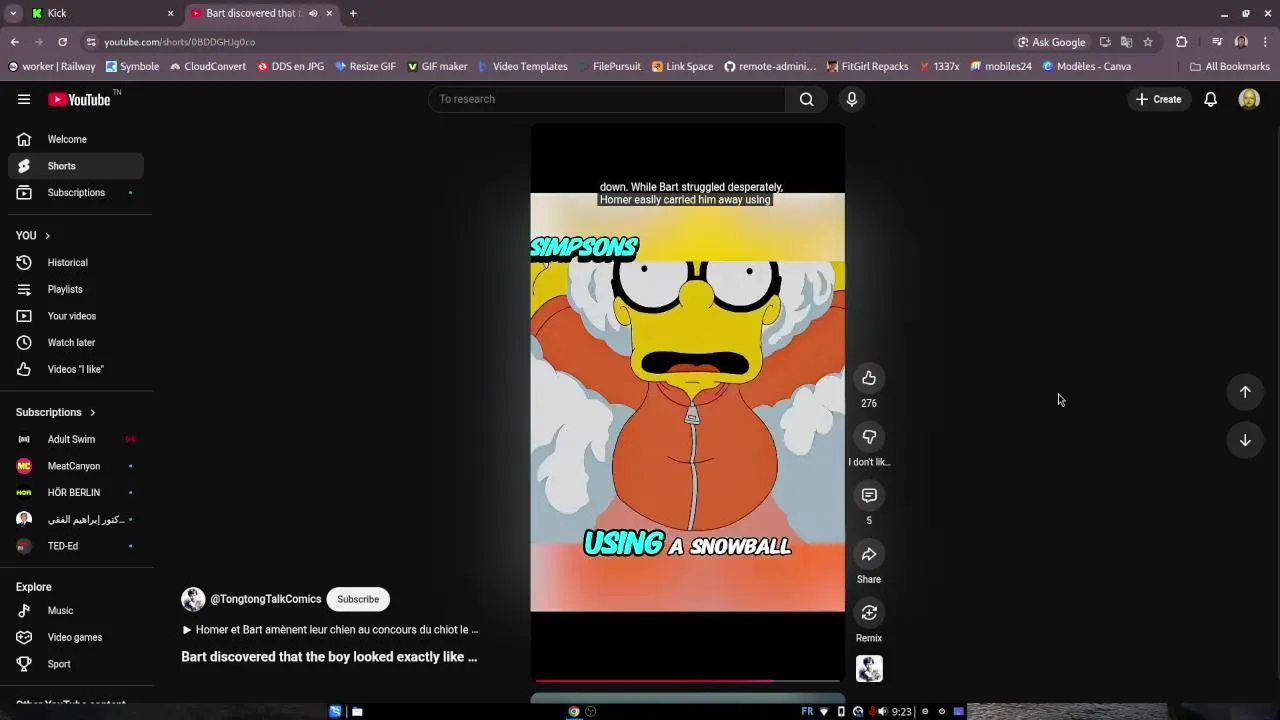Open the YouTube account avatar menu
The image size is (1280, 720).
[1249, 99]
